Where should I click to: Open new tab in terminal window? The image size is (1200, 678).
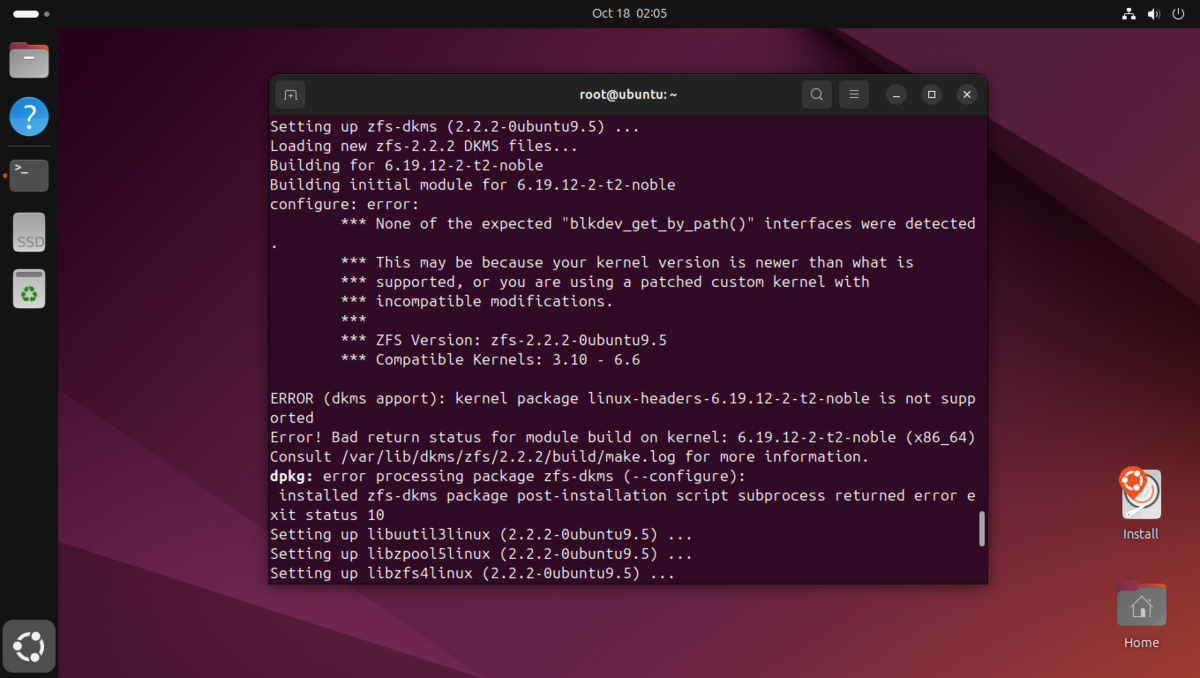click(x=290, y=95)
